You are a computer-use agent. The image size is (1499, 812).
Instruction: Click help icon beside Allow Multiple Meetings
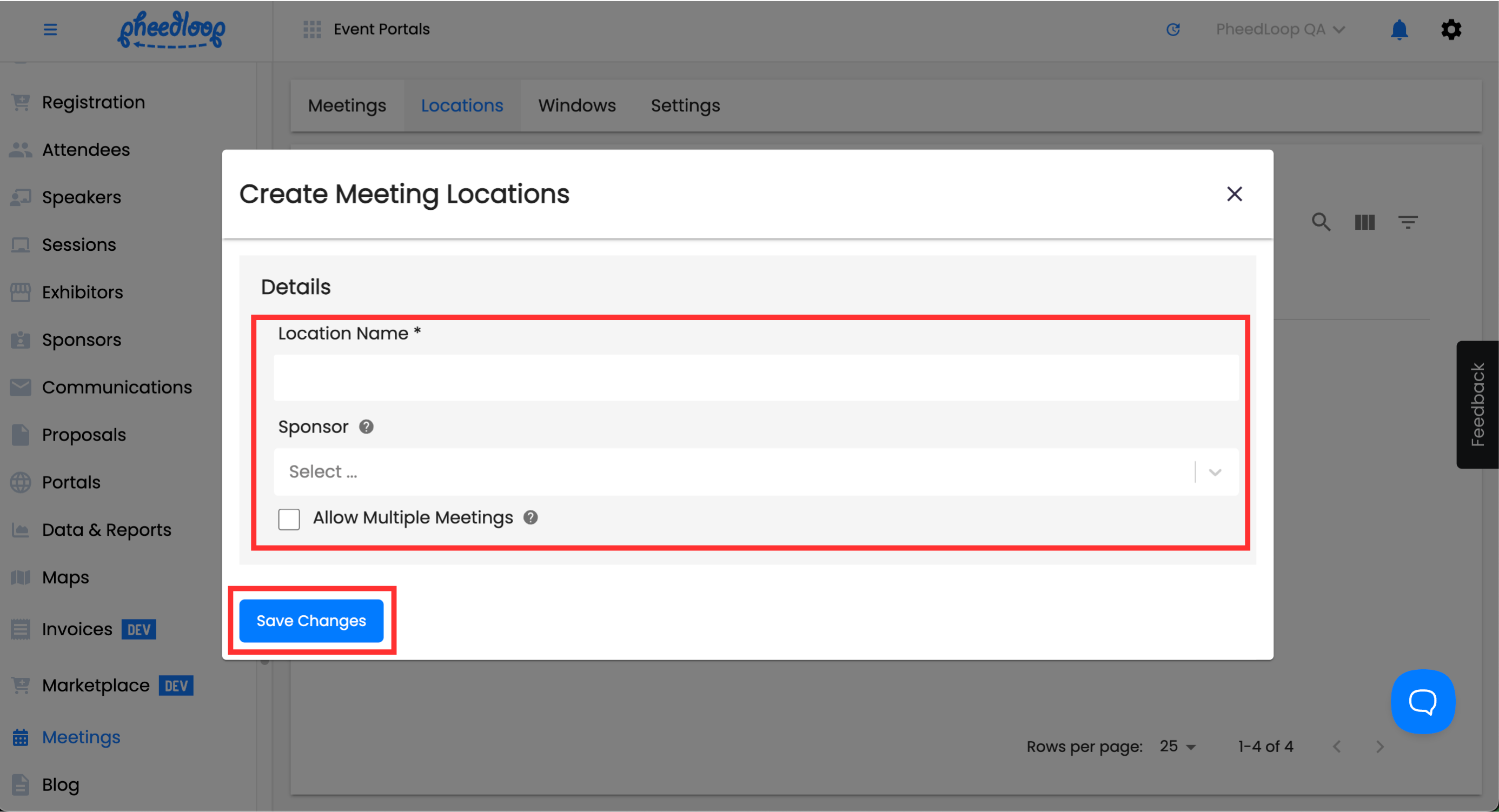click(530, 517)
